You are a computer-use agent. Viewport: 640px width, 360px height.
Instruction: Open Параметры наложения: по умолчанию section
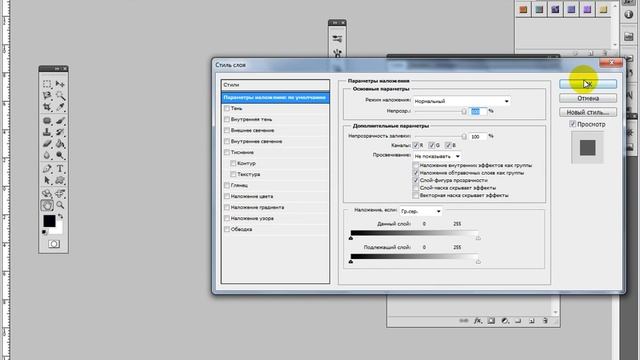click(276, 98)
